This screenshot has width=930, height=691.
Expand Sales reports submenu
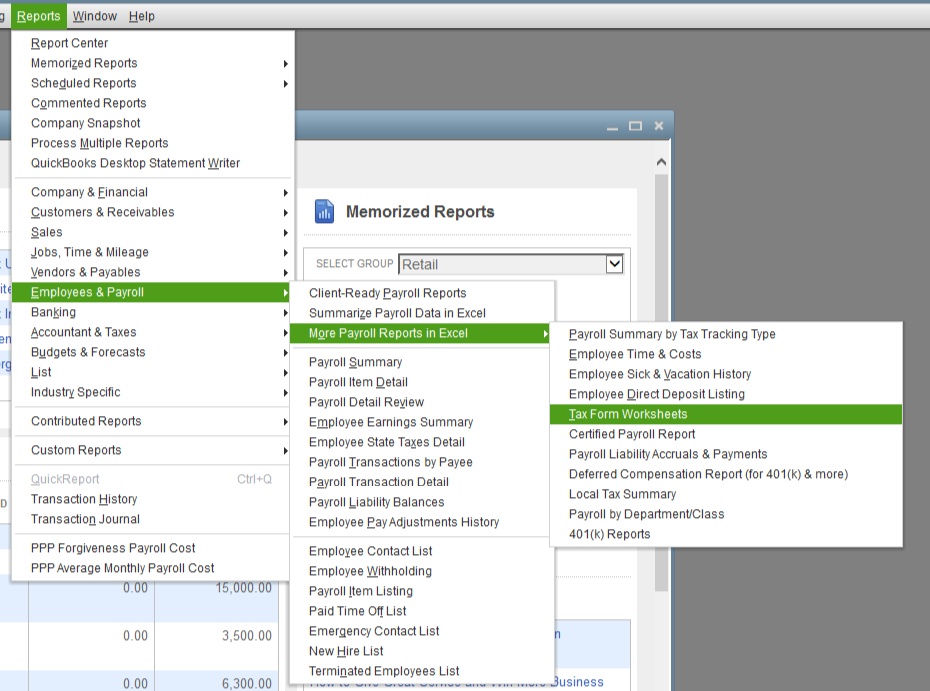[x=152, y=233]
